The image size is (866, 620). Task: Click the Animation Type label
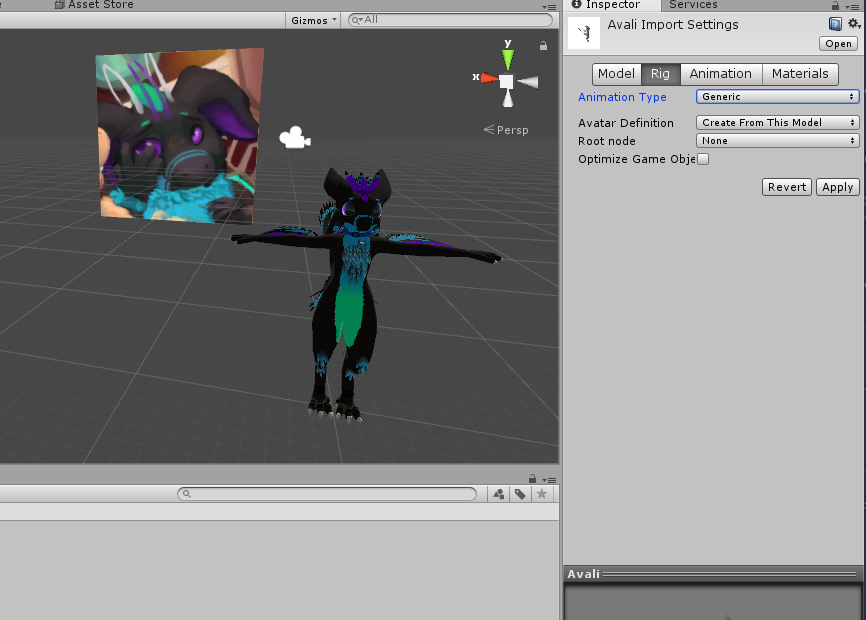click(x=622, y=97)
